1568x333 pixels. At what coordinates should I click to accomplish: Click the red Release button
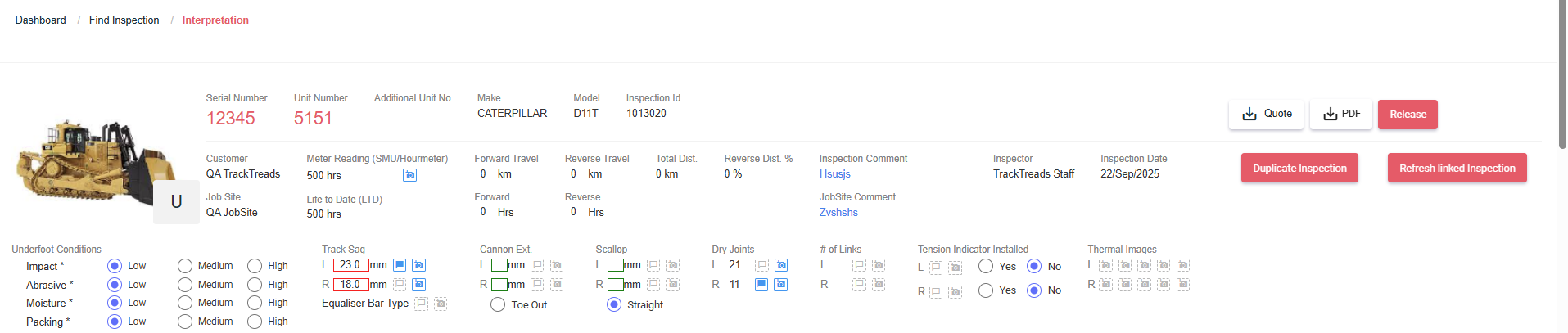click(x=1407, y=115)
